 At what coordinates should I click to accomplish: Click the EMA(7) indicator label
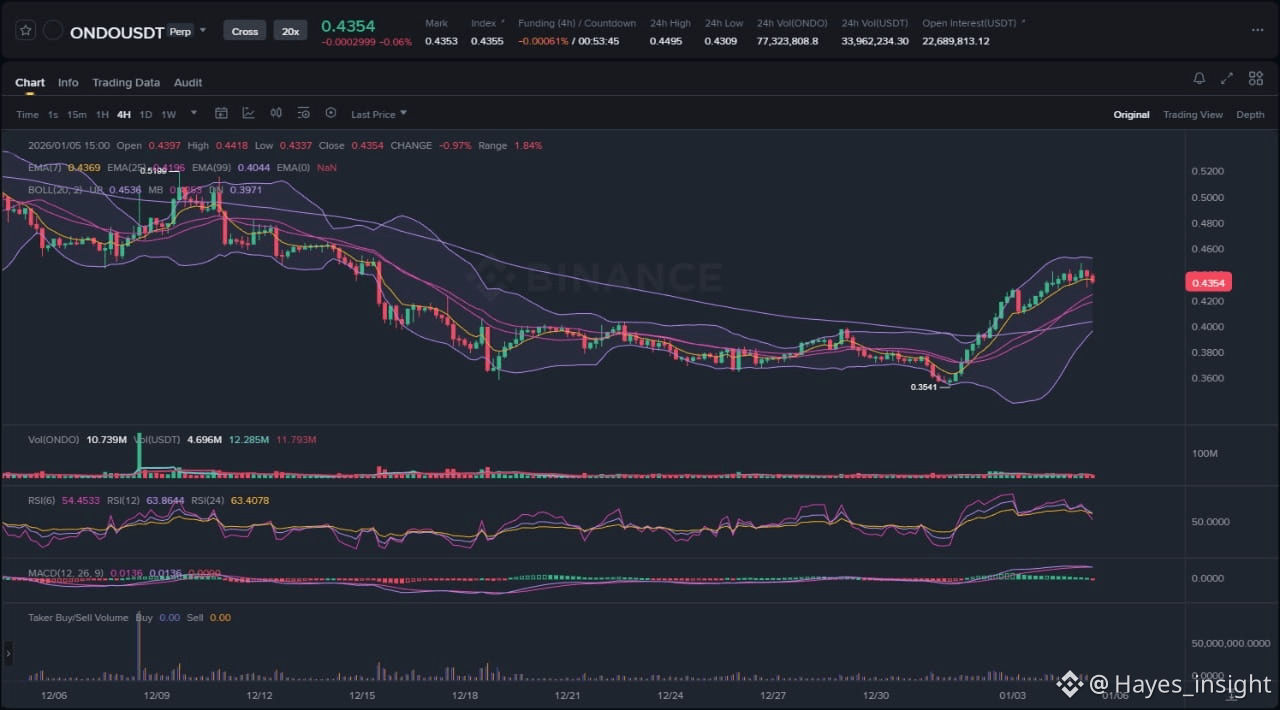(x=44, y=168)
